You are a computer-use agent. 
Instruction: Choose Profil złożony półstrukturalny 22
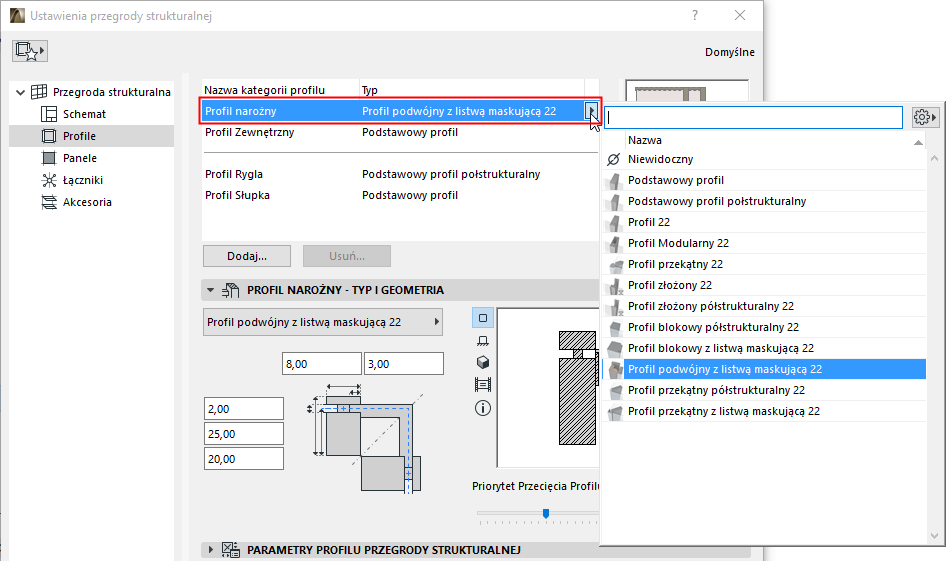coord(764,306)
